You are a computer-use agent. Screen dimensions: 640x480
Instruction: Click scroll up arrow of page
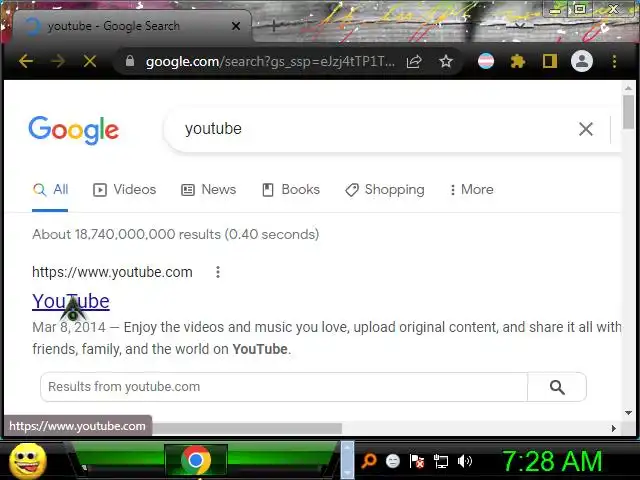pyautogui.click(x=629, y=88)
